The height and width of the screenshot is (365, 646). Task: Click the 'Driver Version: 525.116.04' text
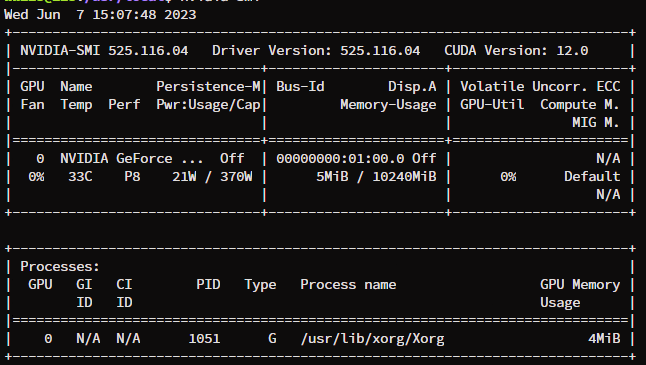point(316,51)
